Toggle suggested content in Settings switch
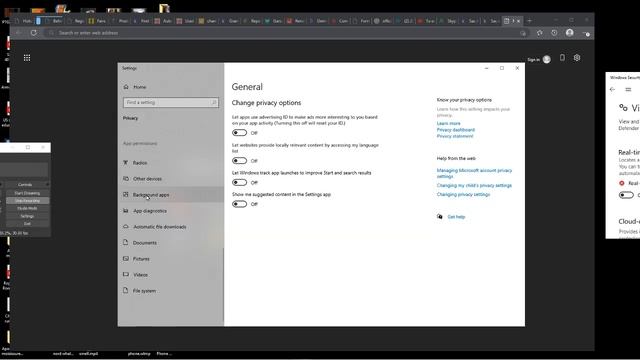The height and width of the screenshot is (360, 640). point(240,204)
